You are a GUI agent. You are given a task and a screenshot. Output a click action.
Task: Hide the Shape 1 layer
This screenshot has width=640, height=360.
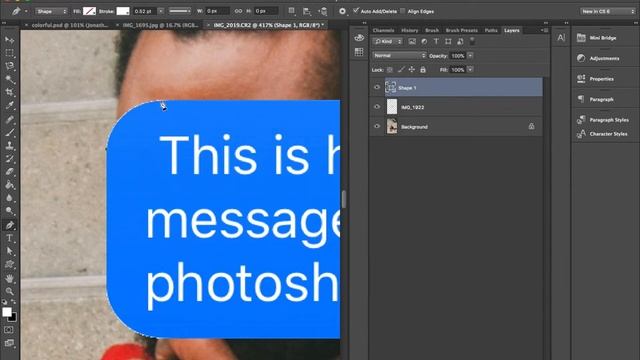click(x=377, y=87)
